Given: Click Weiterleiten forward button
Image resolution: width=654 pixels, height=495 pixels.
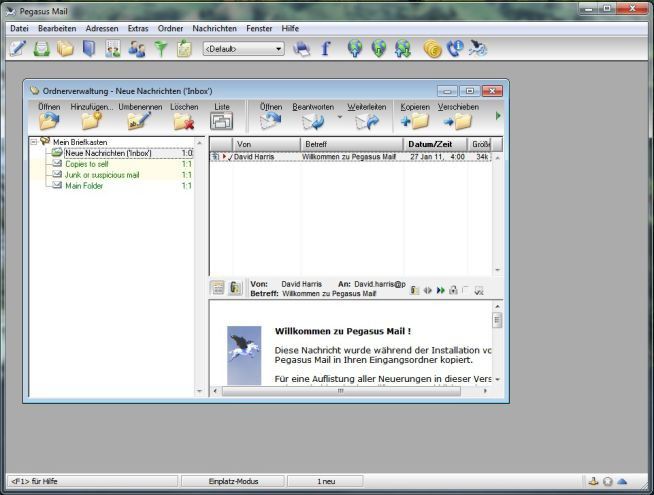Looking at the screenshot, I should (x=367, y=116).
